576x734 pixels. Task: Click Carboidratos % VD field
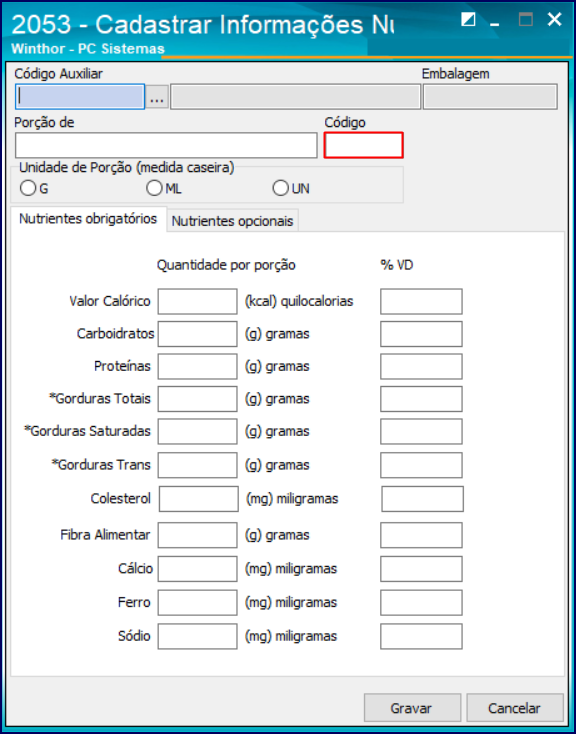point(421,334)
